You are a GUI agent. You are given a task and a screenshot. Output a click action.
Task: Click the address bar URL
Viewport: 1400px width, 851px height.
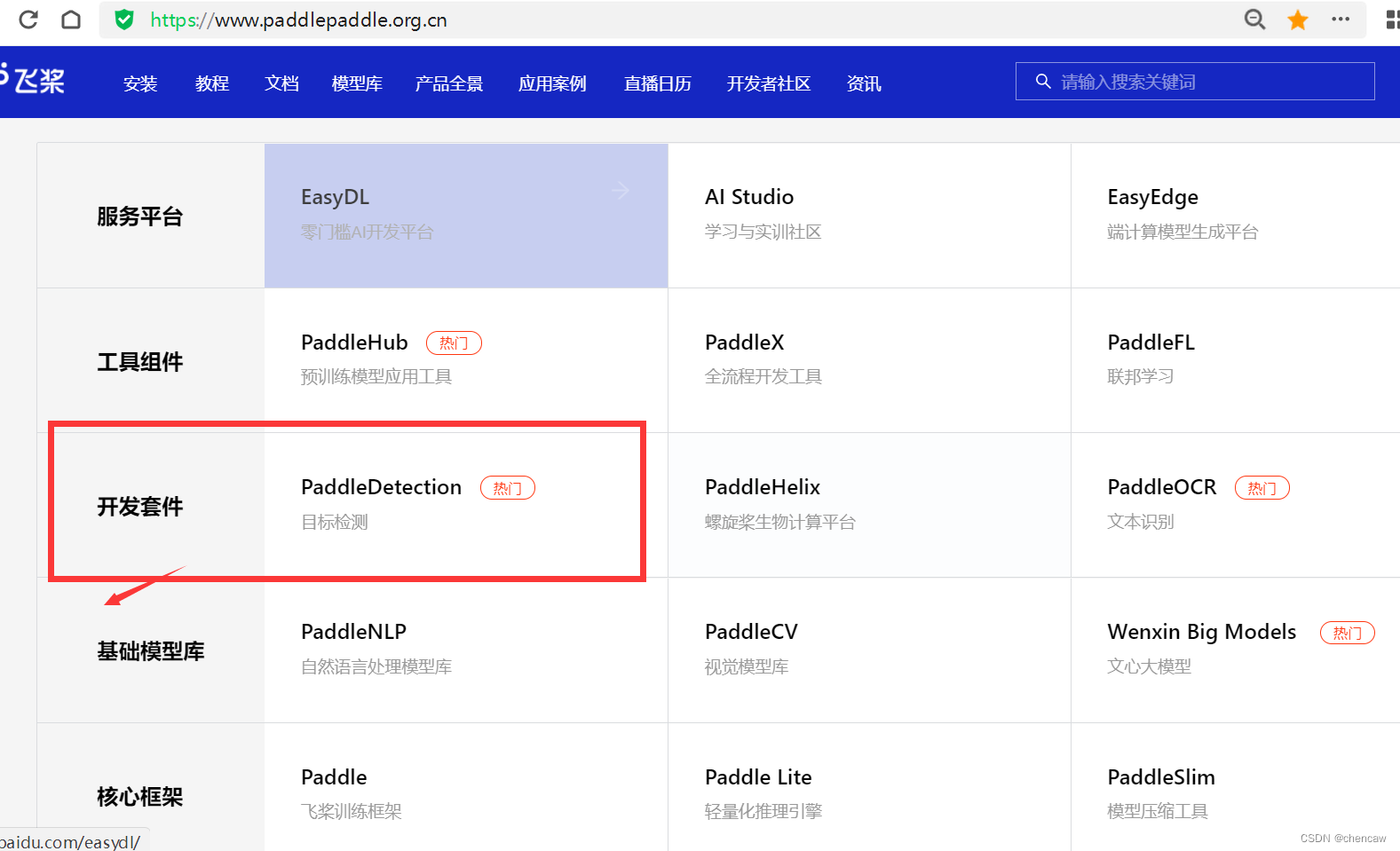[x=298, y=20]
